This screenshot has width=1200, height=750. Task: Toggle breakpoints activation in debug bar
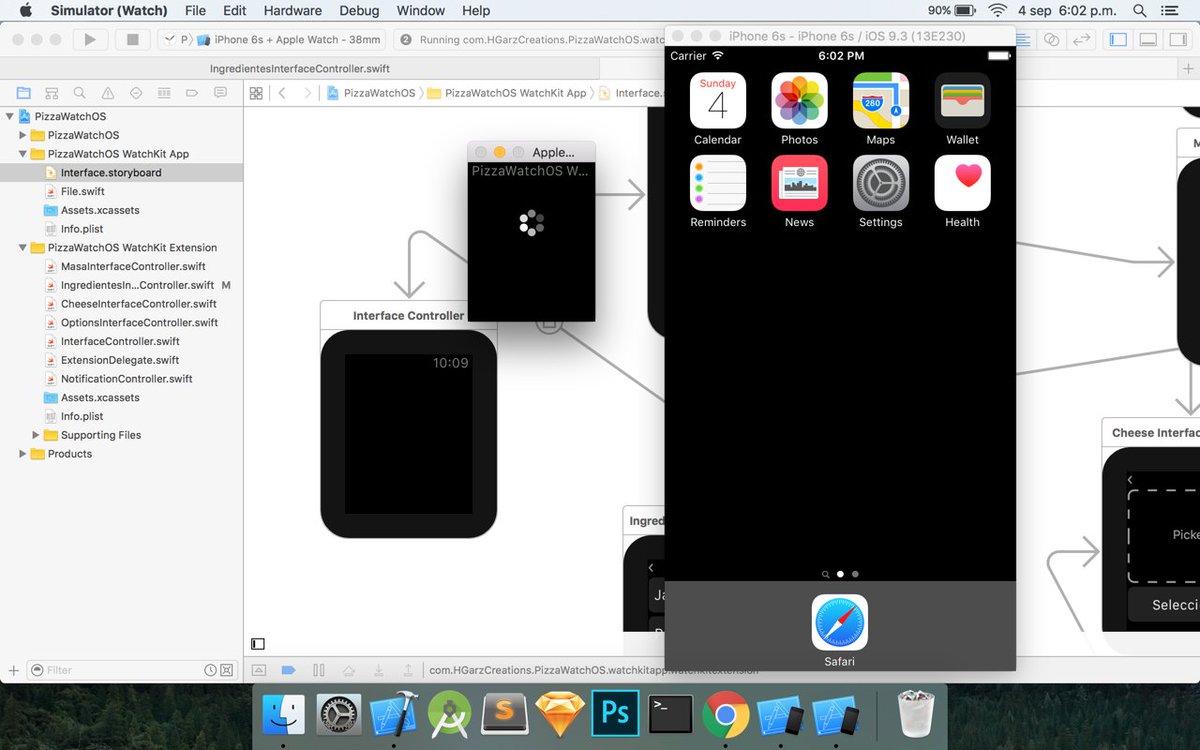[289, 670]
